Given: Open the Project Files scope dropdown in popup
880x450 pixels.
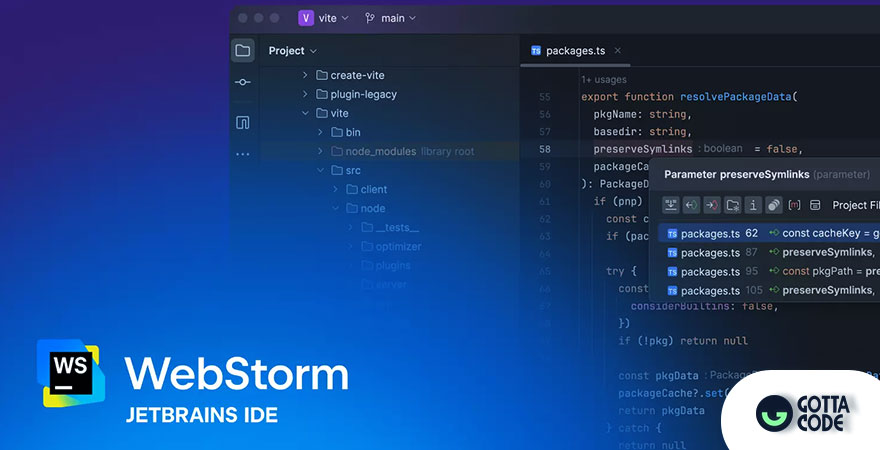Looking at the screenshot, I should click(x=855, y=205).
